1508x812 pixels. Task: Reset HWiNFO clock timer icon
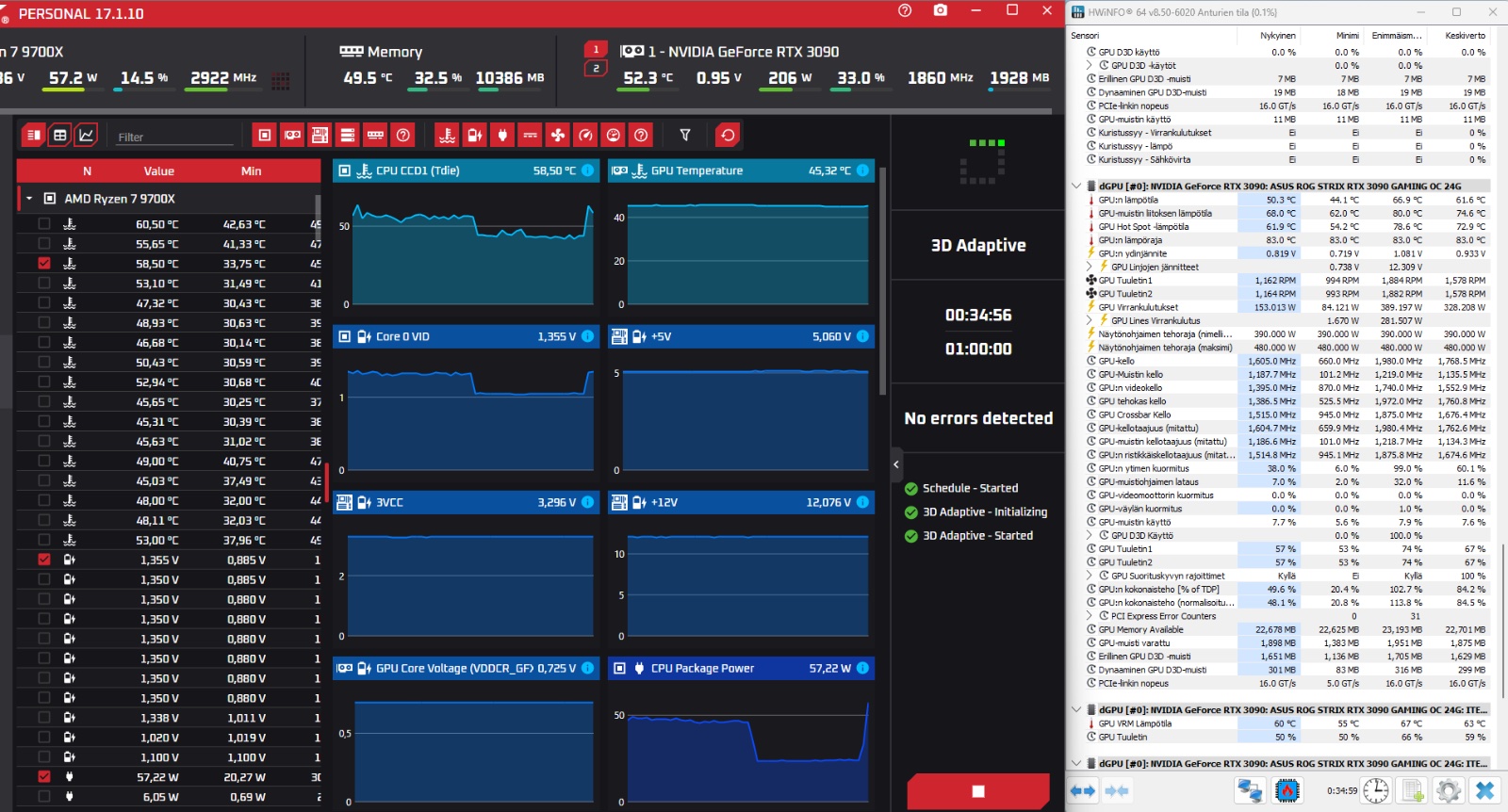pos(1376,791)
